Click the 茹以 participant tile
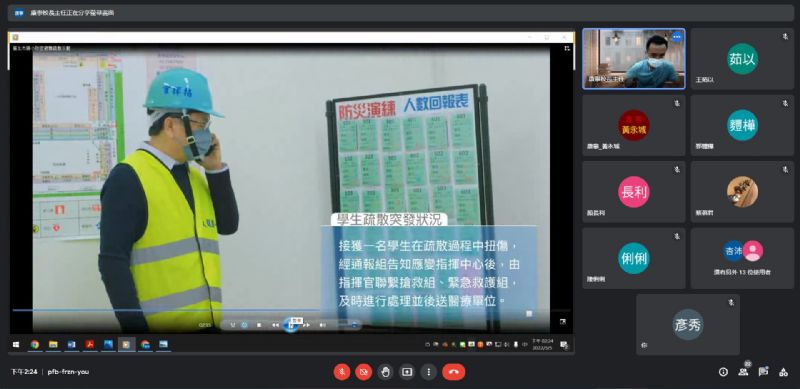 [742, 59]
